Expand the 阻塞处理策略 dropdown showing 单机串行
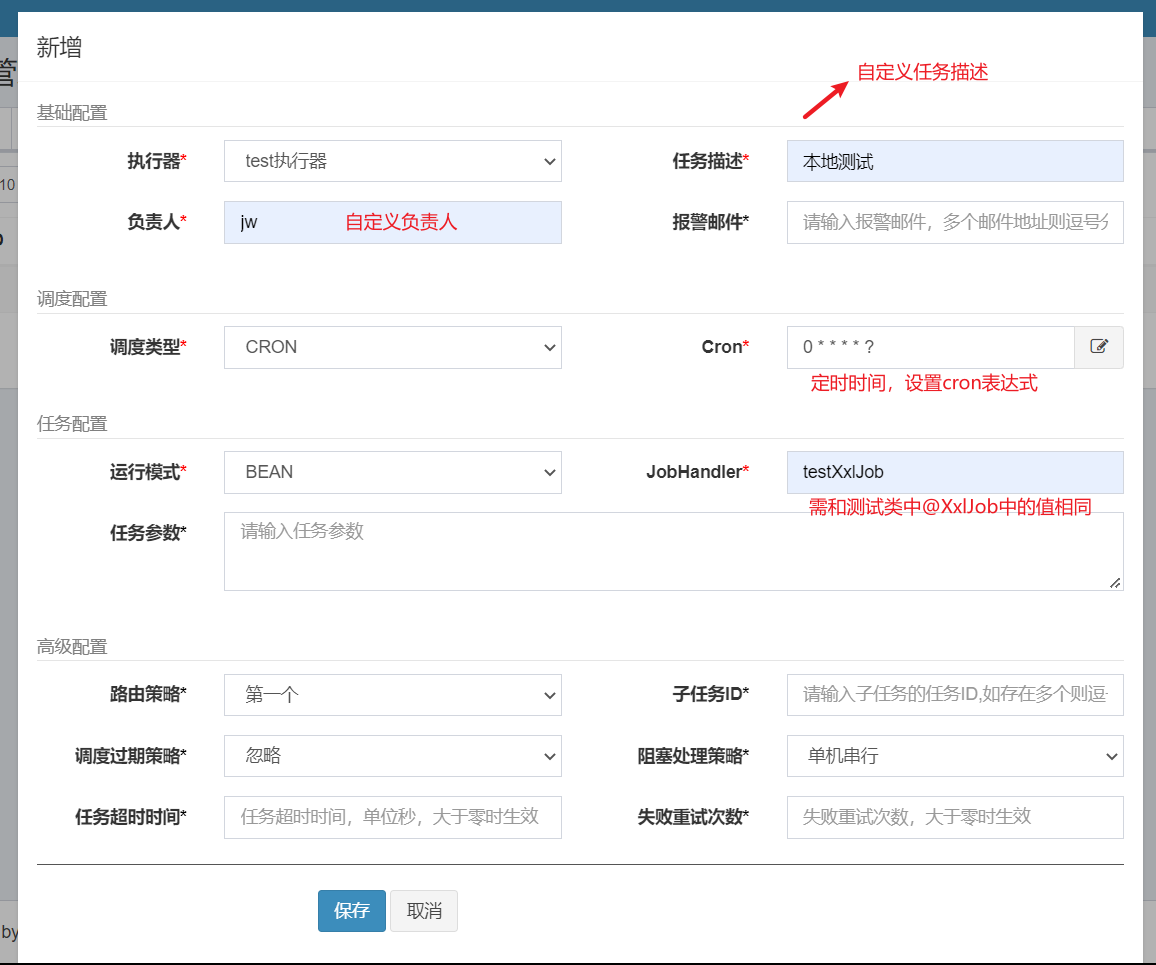The height and width of the screenshot is (965, 1156). pos(955,756)
